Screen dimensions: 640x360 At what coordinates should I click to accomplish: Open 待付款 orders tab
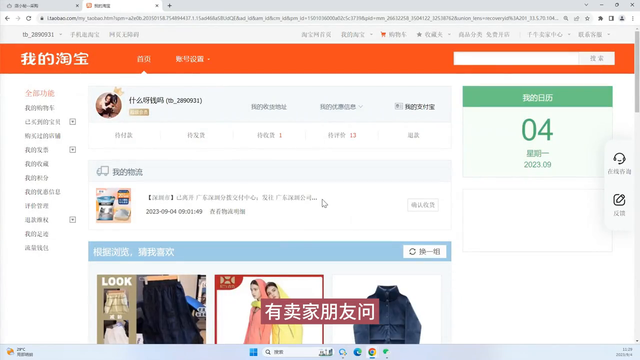[124, 135]
